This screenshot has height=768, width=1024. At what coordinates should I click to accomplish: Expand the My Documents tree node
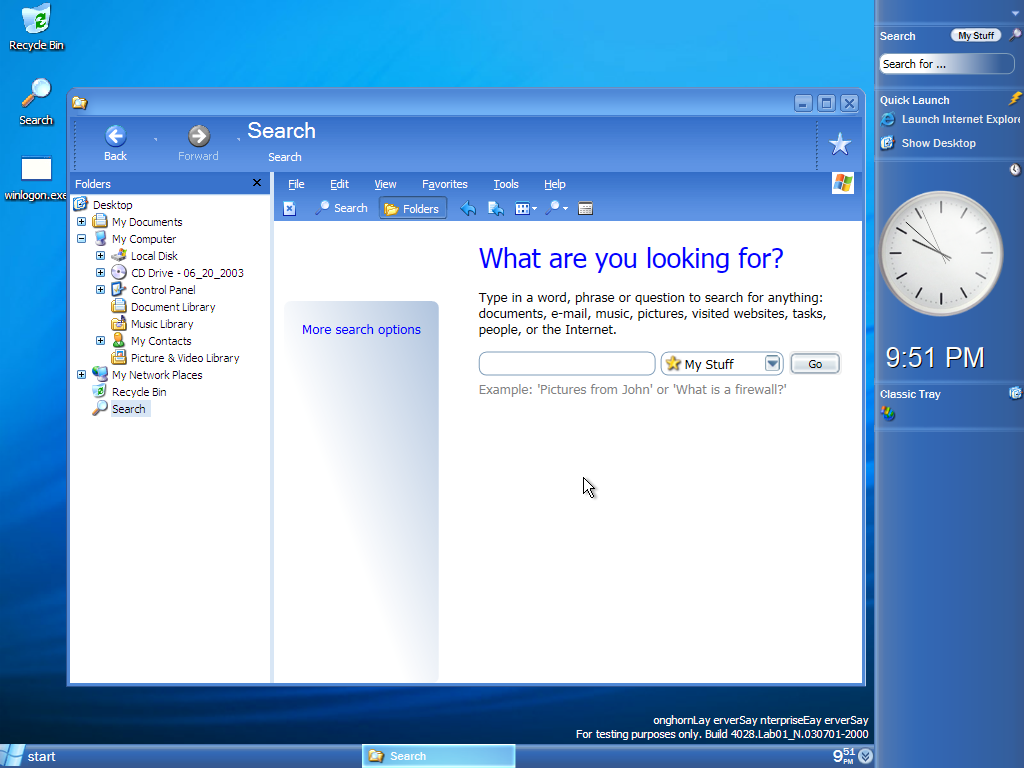click(81, 222)
